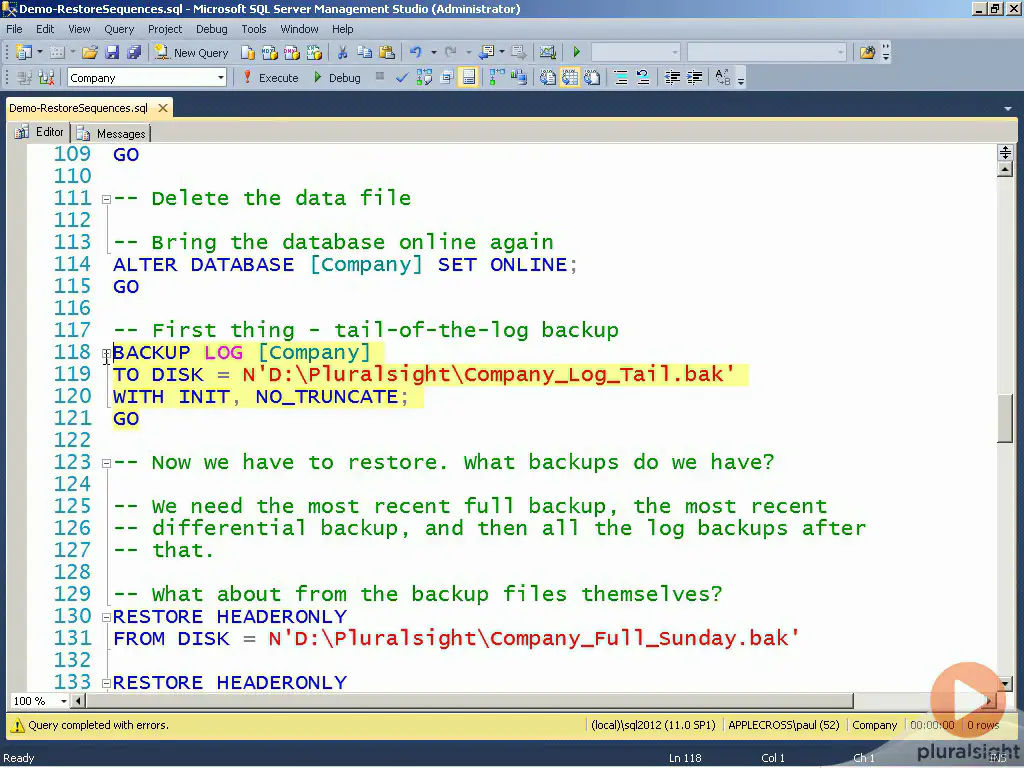Image resolution: width=1024 pixels, height=768 pixels.
Task: Click the Cut scissors icon
Action: 342,52
